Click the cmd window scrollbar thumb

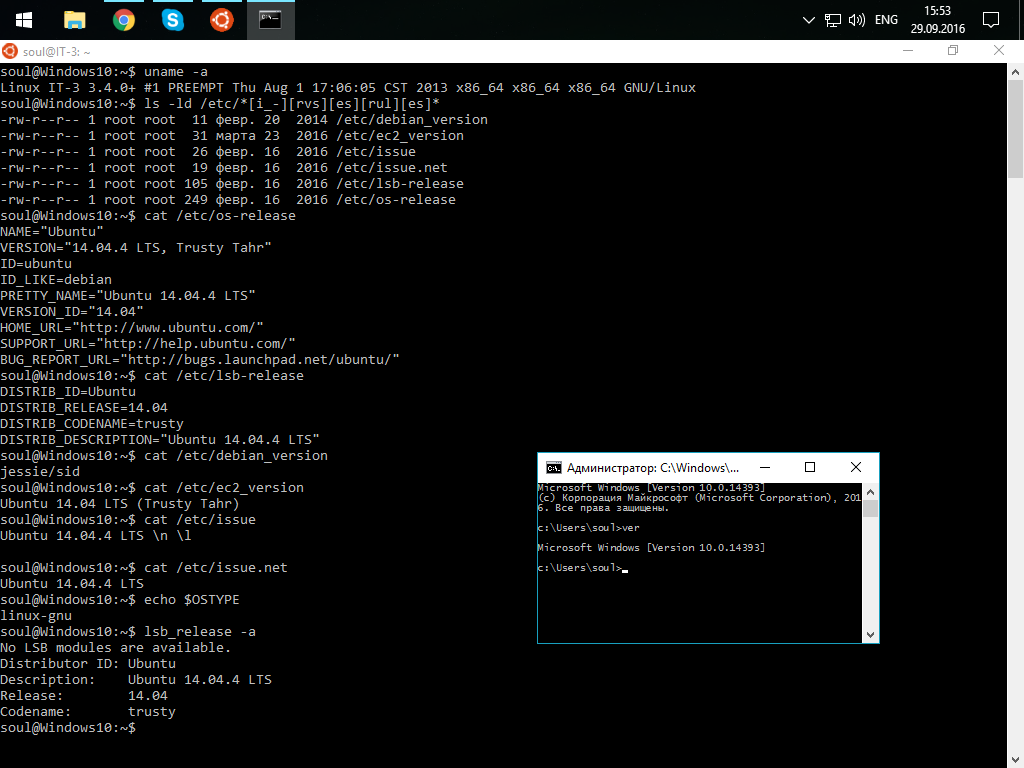click(x=870, y=509)
